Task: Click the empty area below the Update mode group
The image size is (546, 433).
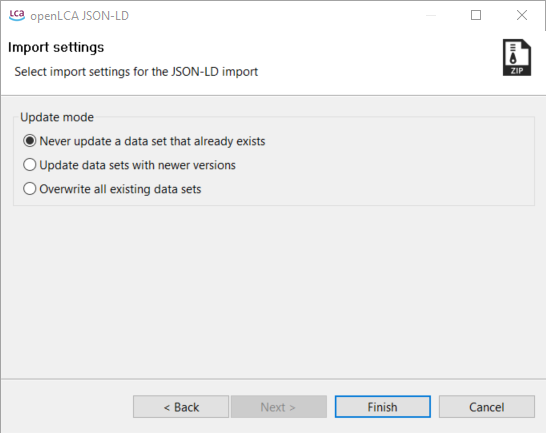Action: click(x=273, y=292)
